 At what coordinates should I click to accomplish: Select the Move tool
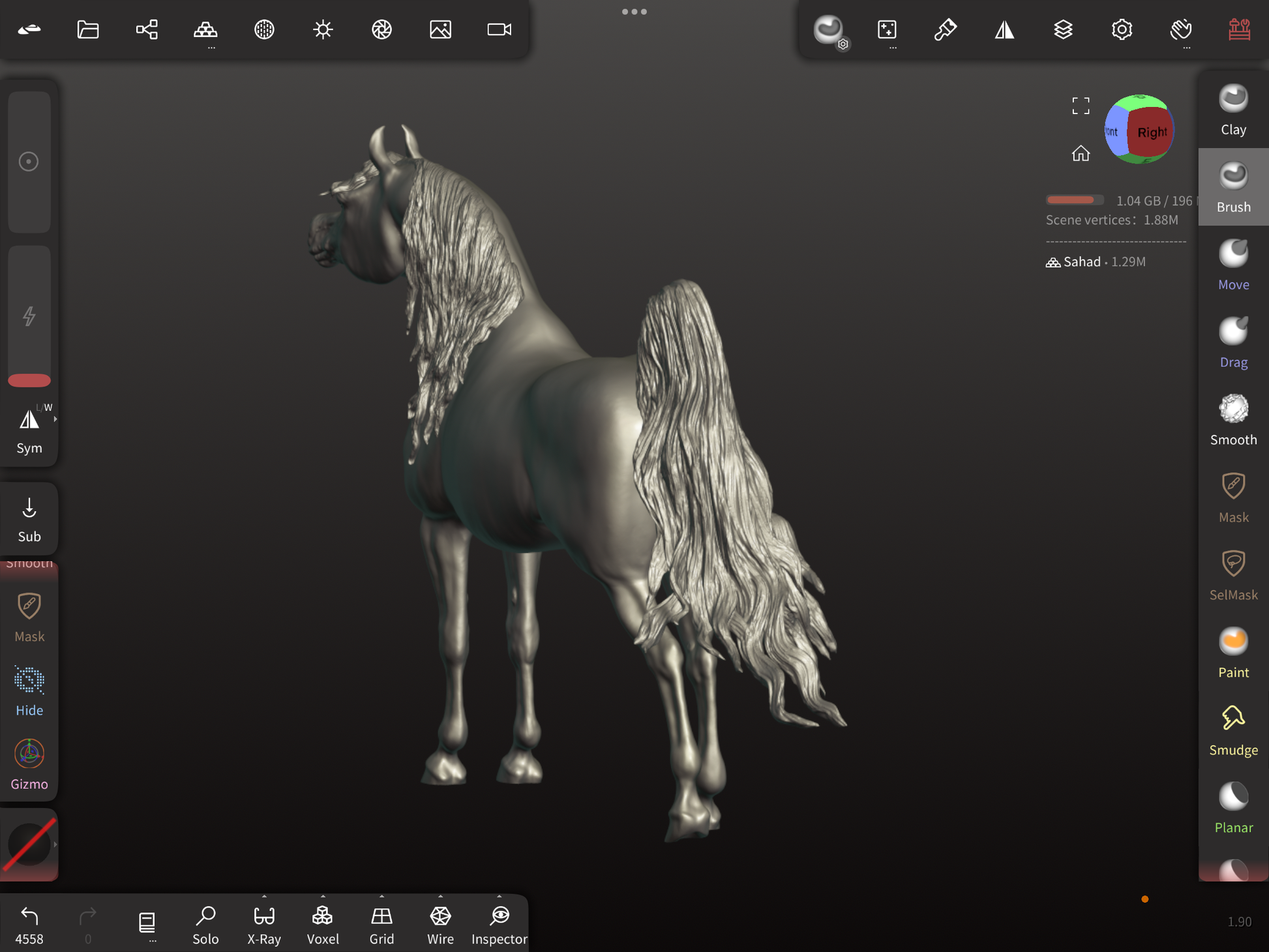[1232, 265]
